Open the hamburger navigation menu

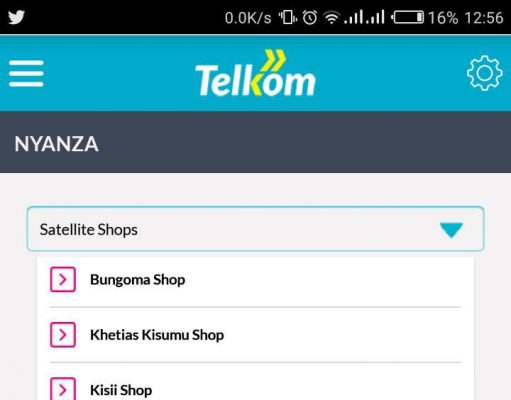click(x=26, y=74)
